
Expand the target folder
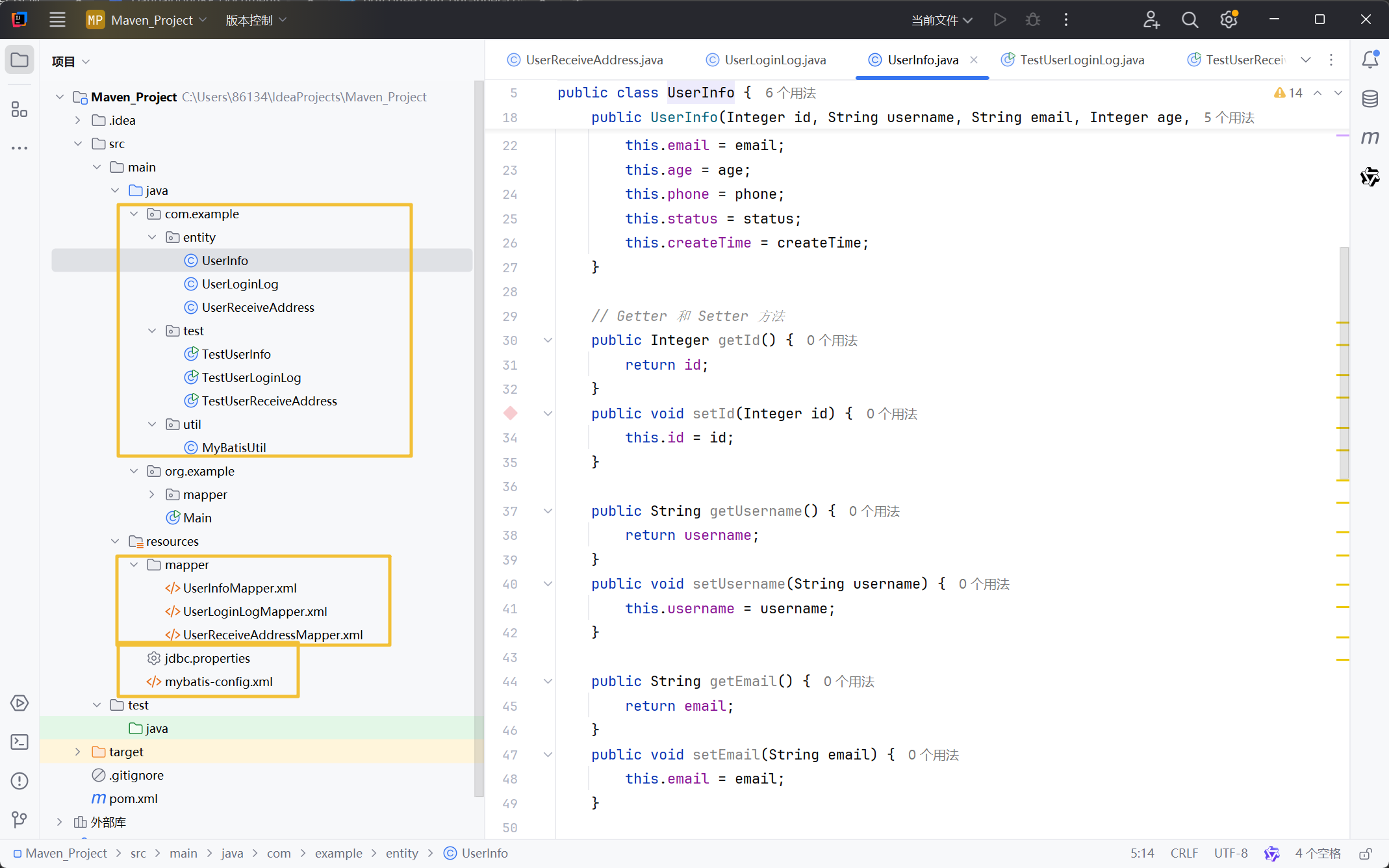pyautogui.click(x=78, y=752)
